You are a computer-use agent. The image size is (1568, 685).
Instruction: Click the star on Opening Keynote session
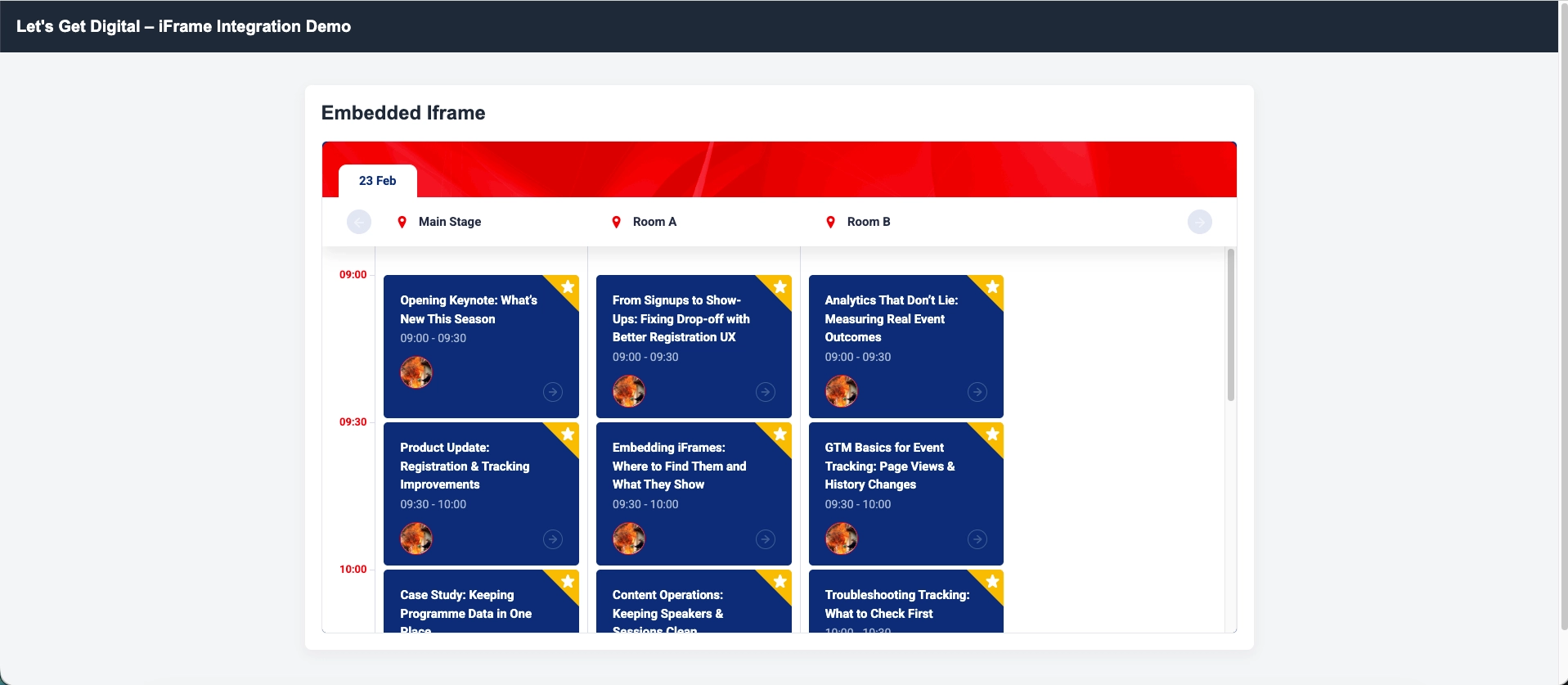click(568, 286)
